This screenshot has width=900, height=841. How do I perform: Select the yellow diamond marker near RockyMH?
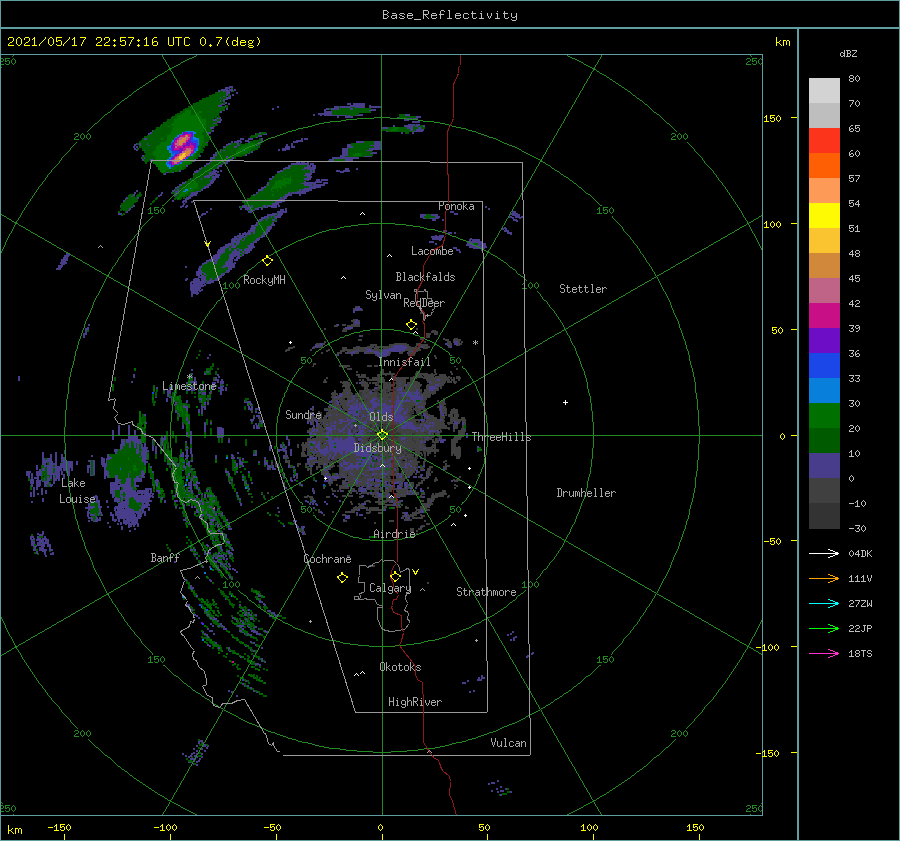click(x=267, y=261)
